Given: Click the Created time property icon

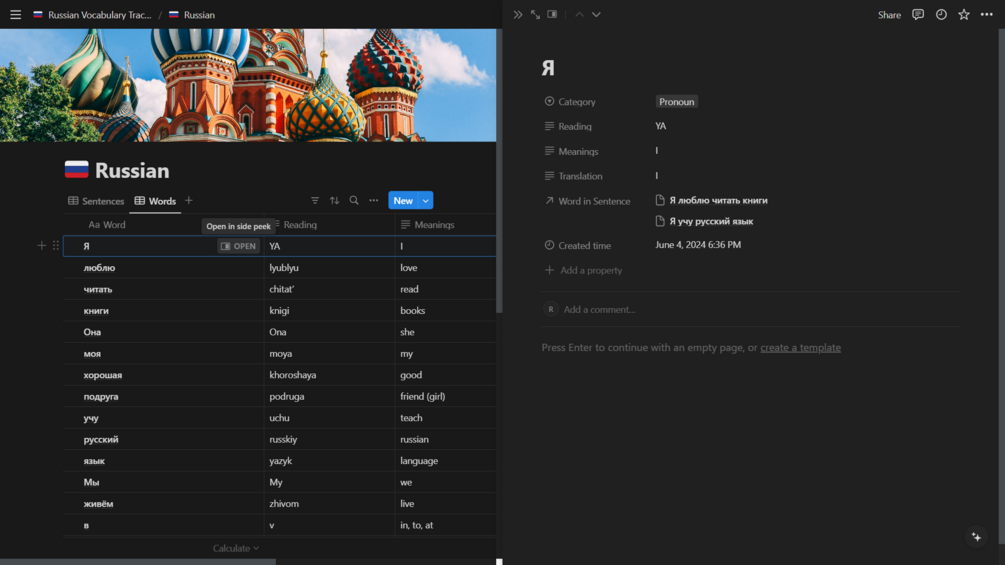Looking at the screenshot, I should coord(549,245).
